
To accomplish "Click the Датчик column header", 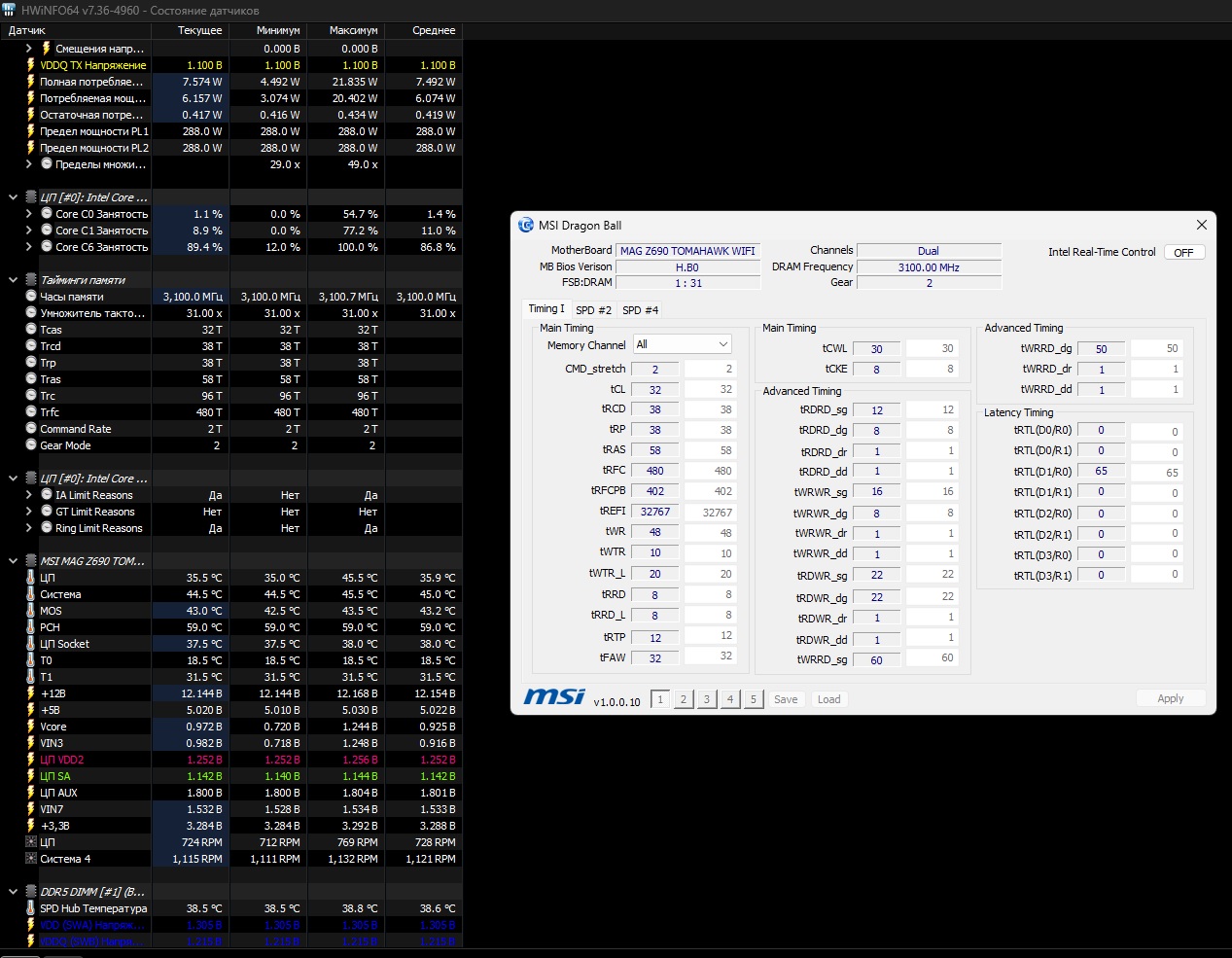I will (x=76, y=30).
